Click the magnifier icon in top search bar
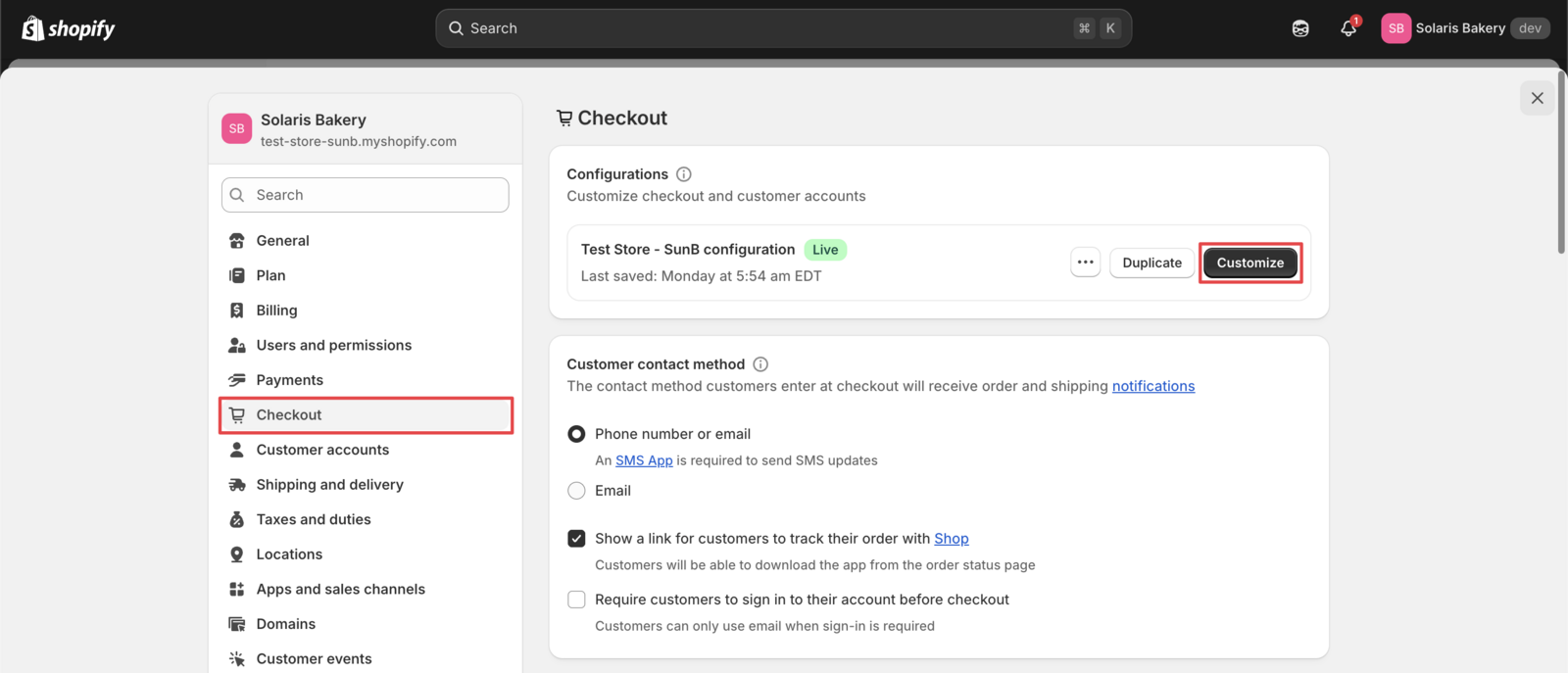This screenshot has height=673, width=1568. click(456, 28)
